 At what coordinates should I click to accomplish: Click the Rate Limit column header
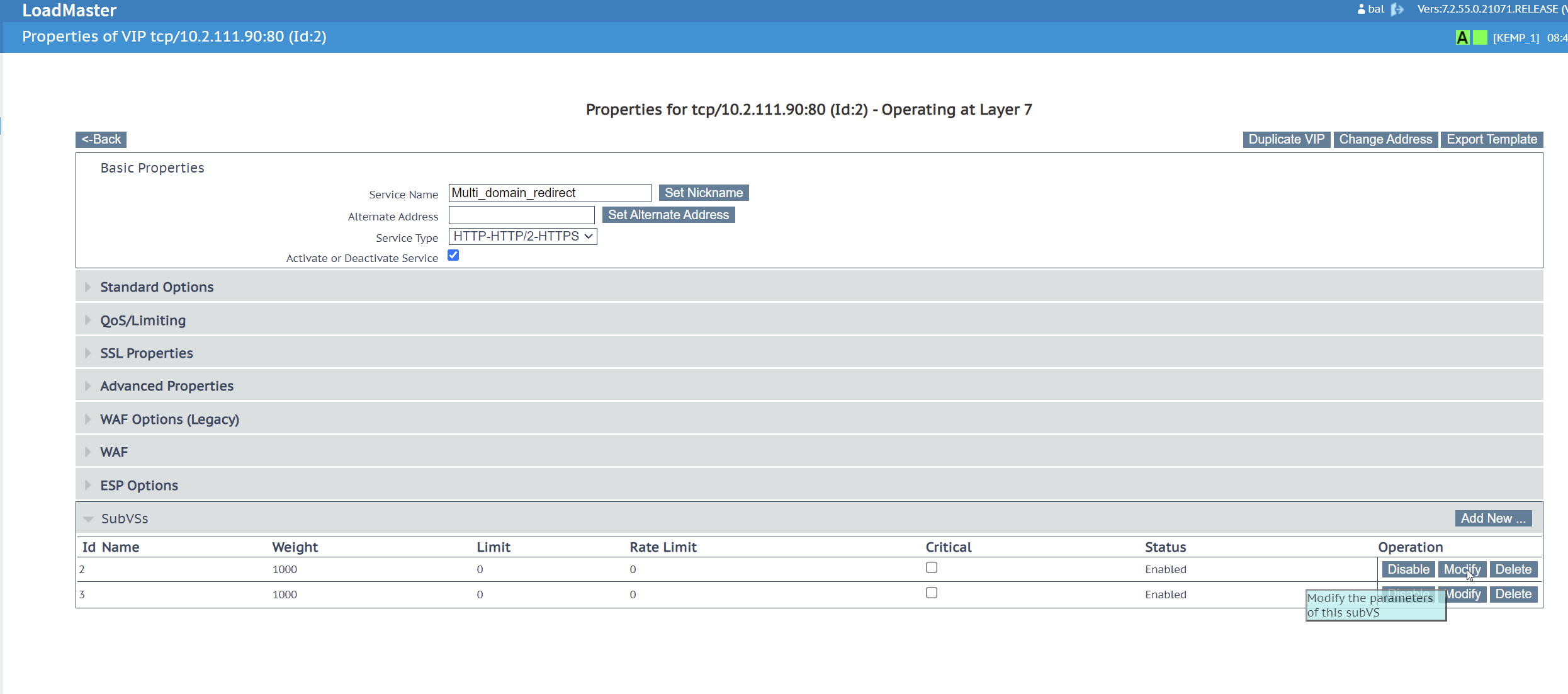[663, 547]
